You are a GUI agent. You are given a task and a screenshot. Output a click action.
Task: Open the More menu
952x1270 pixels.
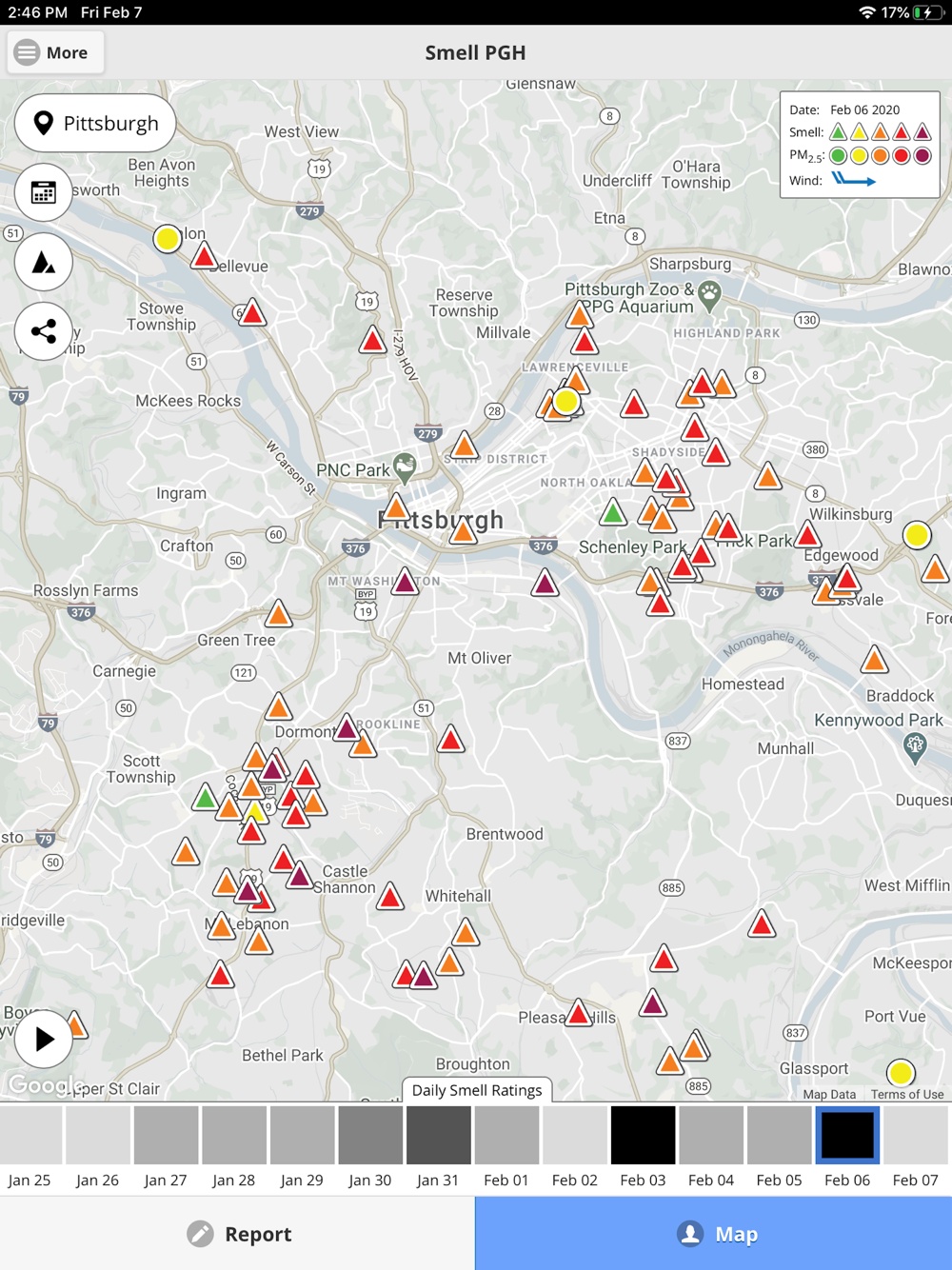pyautogui.click(x=55, y=52)
